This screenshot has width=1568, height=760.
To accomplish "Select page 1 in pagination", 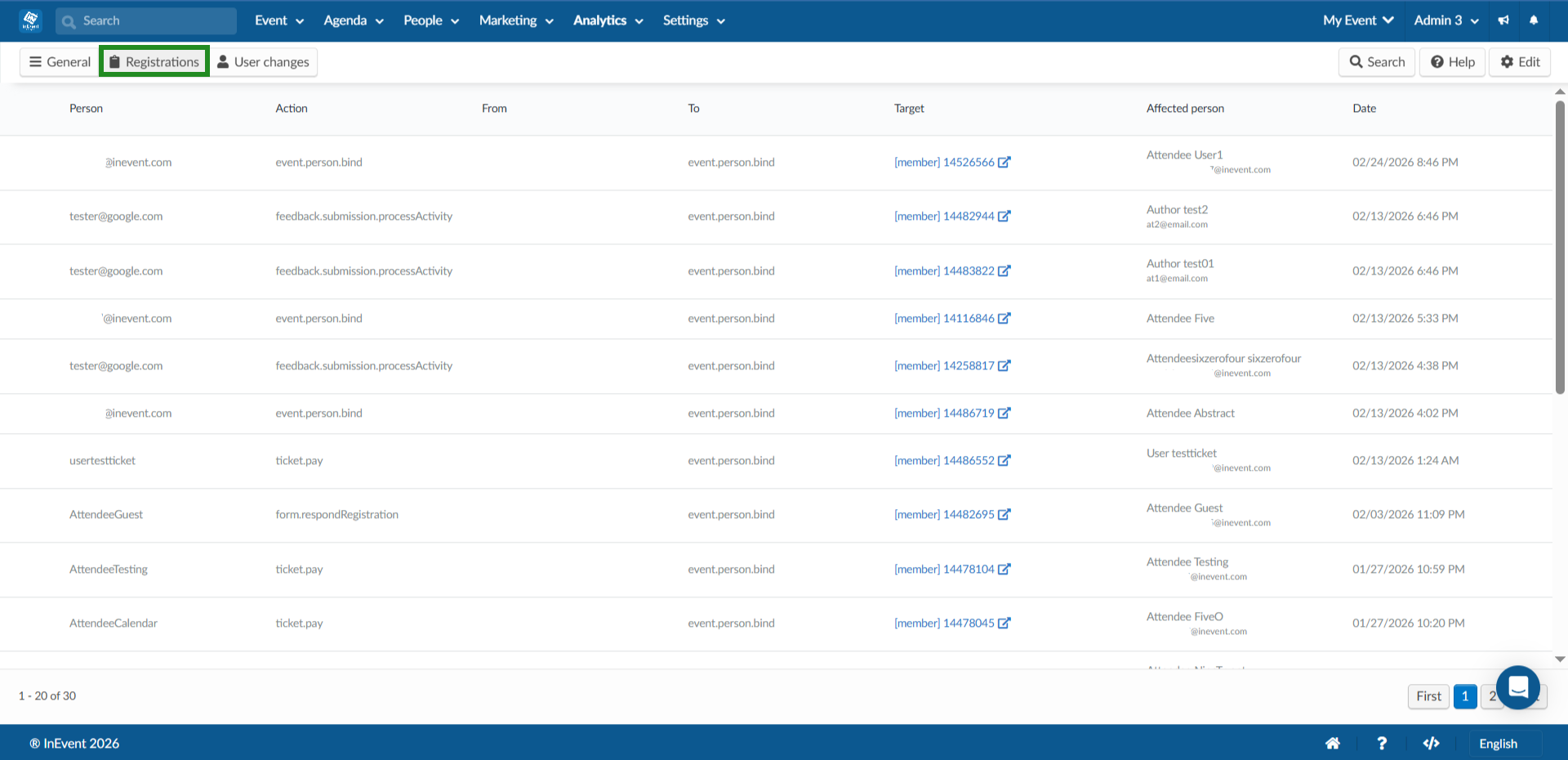I will click(1465, 696).
